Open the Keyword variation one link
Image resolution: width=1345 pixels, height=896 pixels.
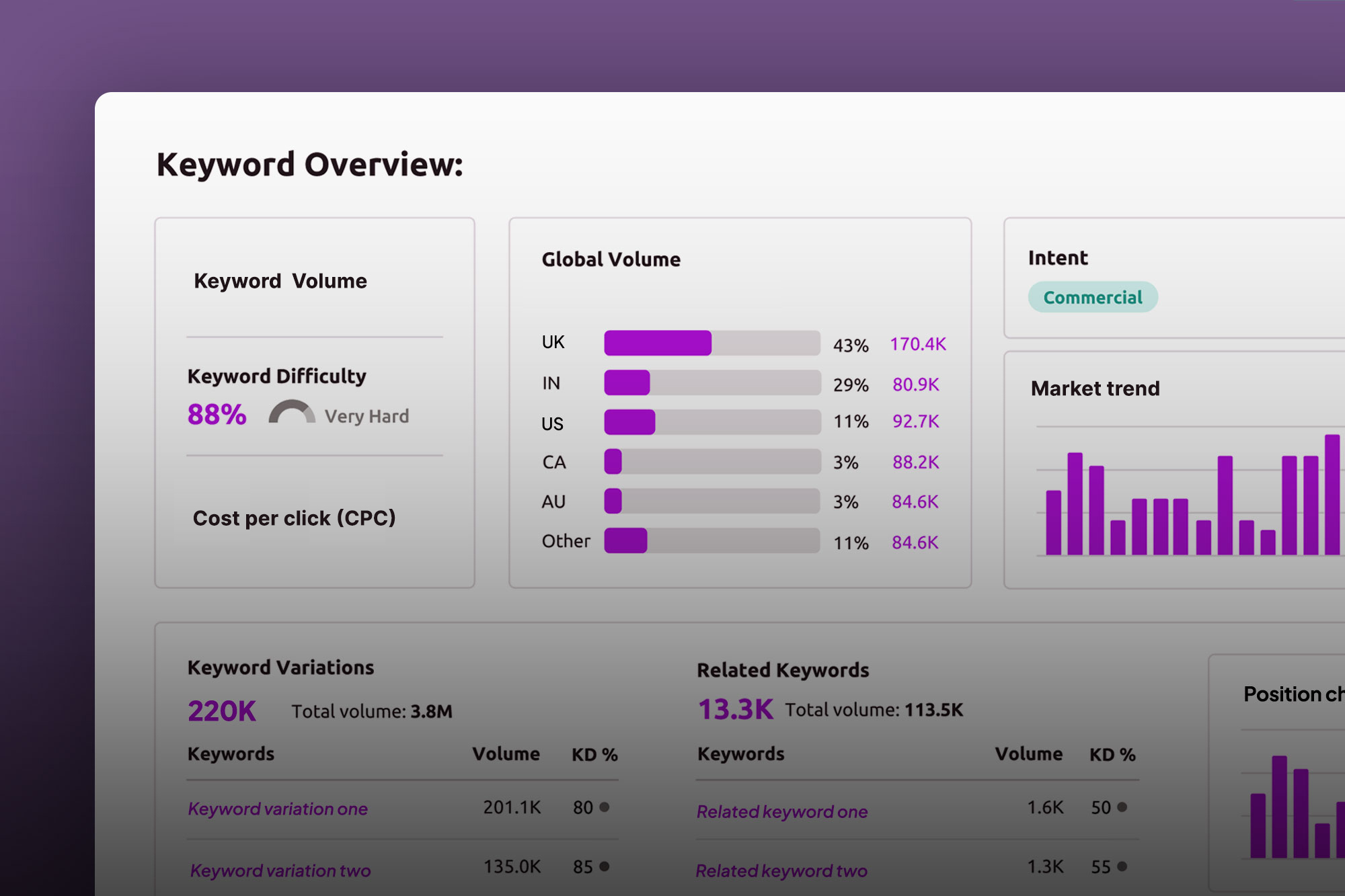(x=278, y=809)
